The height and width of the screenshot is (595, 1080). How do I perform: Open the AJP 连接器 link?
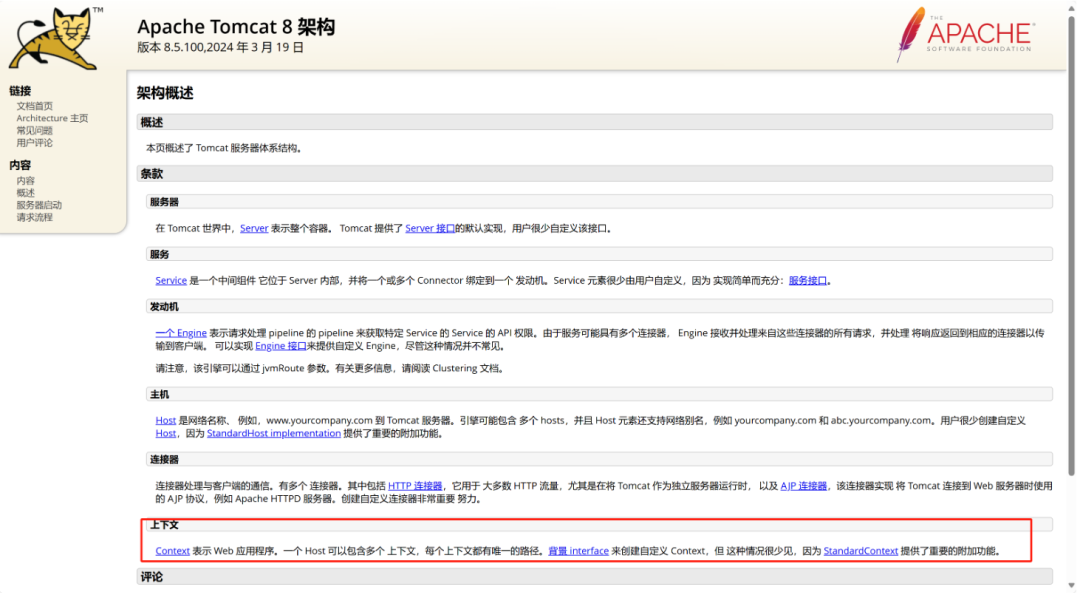click(803, 486)
